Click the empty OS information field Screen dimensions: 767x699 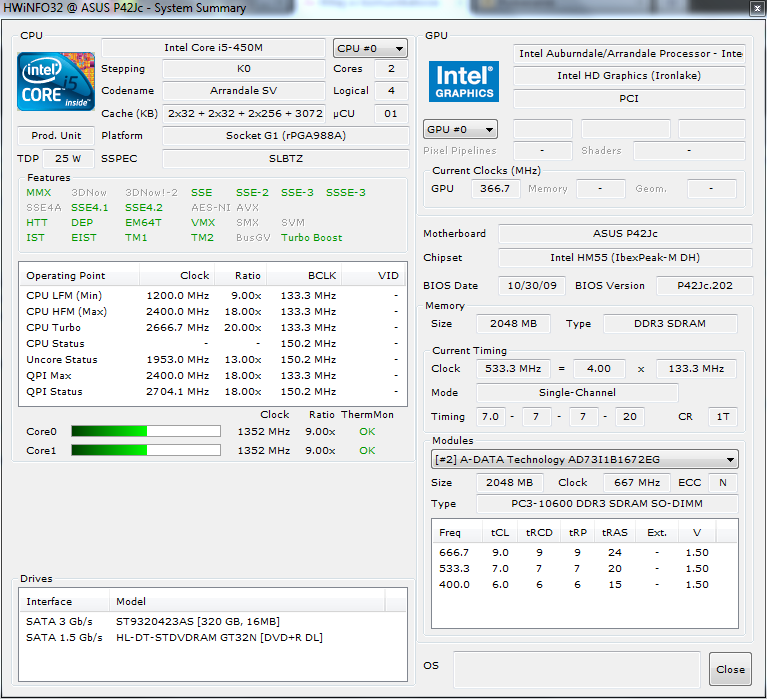coord(577,669)
